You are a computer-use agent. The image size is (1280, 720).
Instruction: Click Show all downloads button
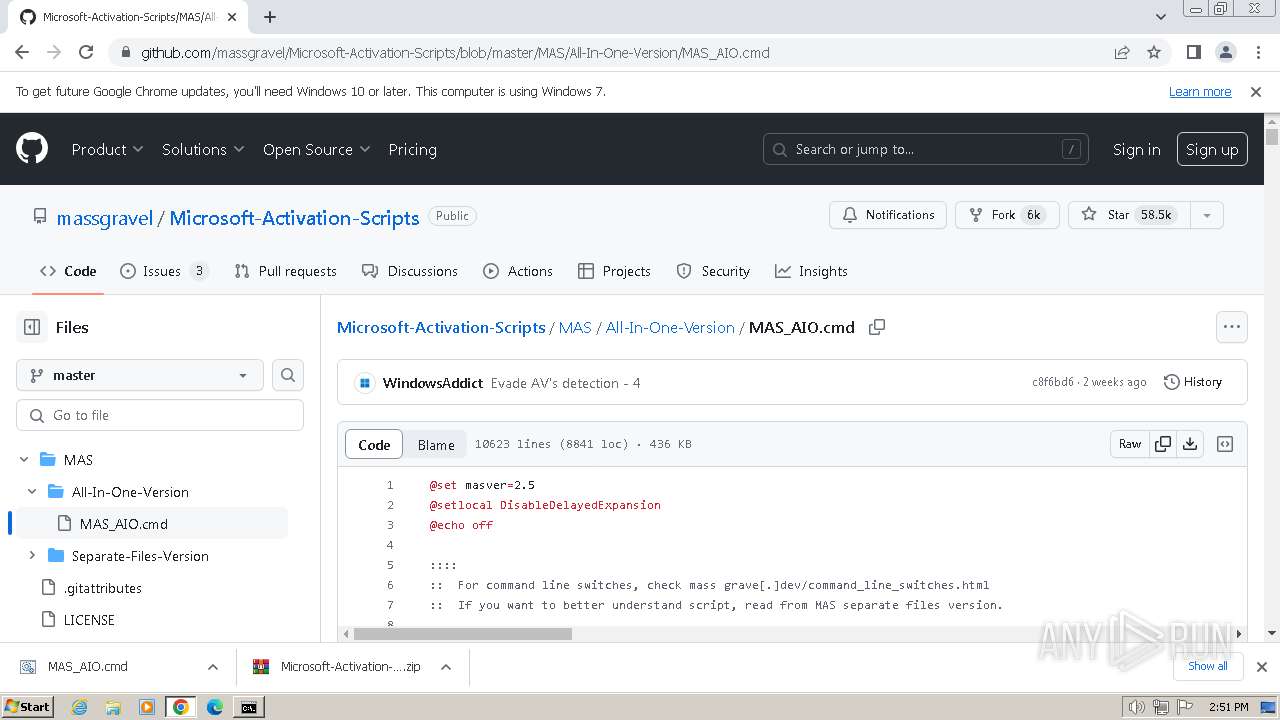tap(1207, 666)
